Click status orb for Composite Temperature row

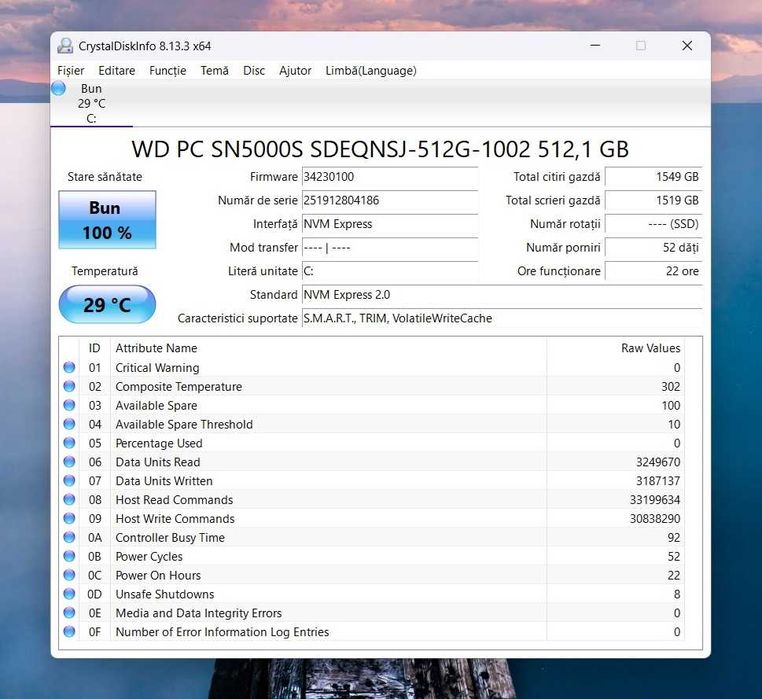point(69,386)
